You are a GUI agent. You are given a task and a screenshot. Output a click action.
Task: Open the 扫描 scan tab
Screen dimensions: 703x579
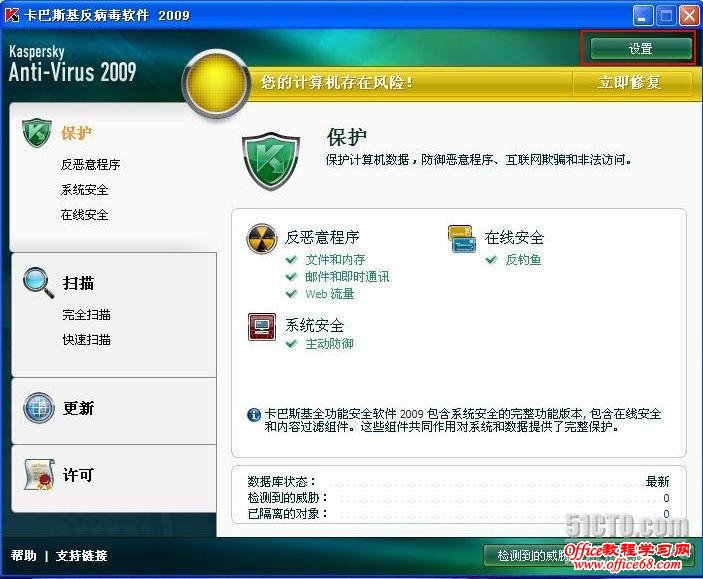coord(78,283)
